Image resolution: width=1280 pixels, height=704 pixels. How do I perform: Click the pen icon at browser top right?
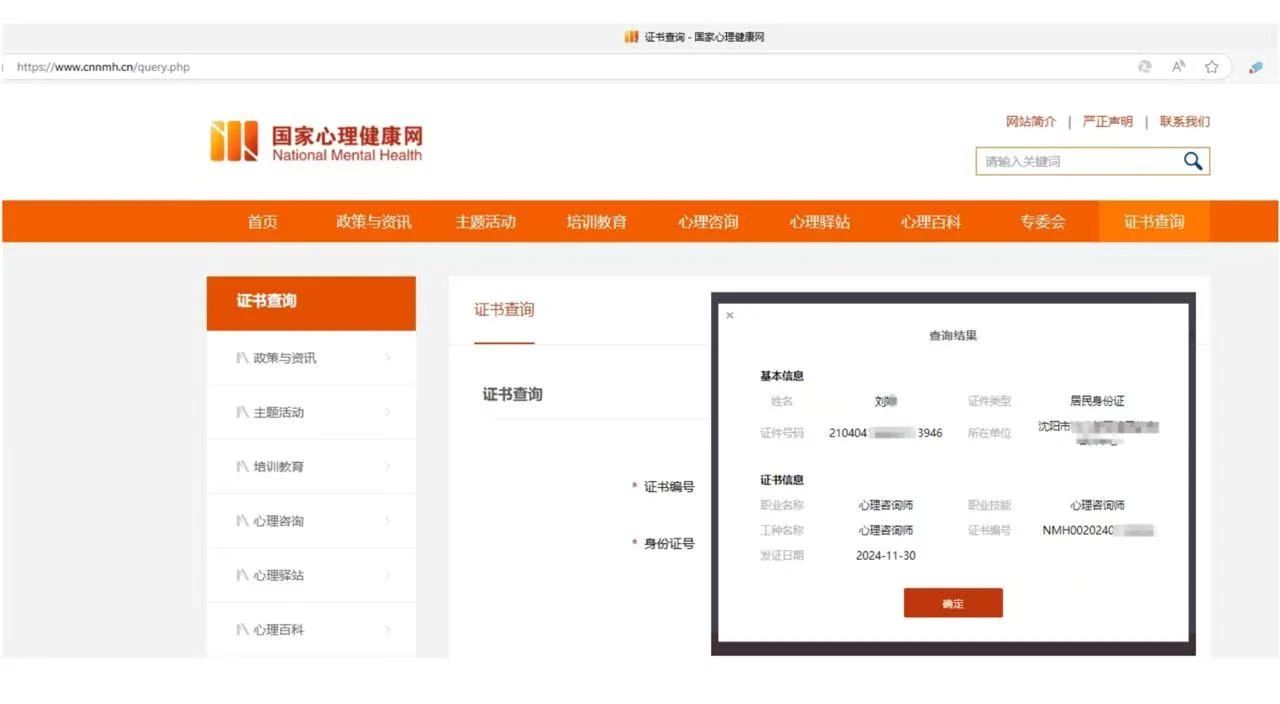(1255, 67)
